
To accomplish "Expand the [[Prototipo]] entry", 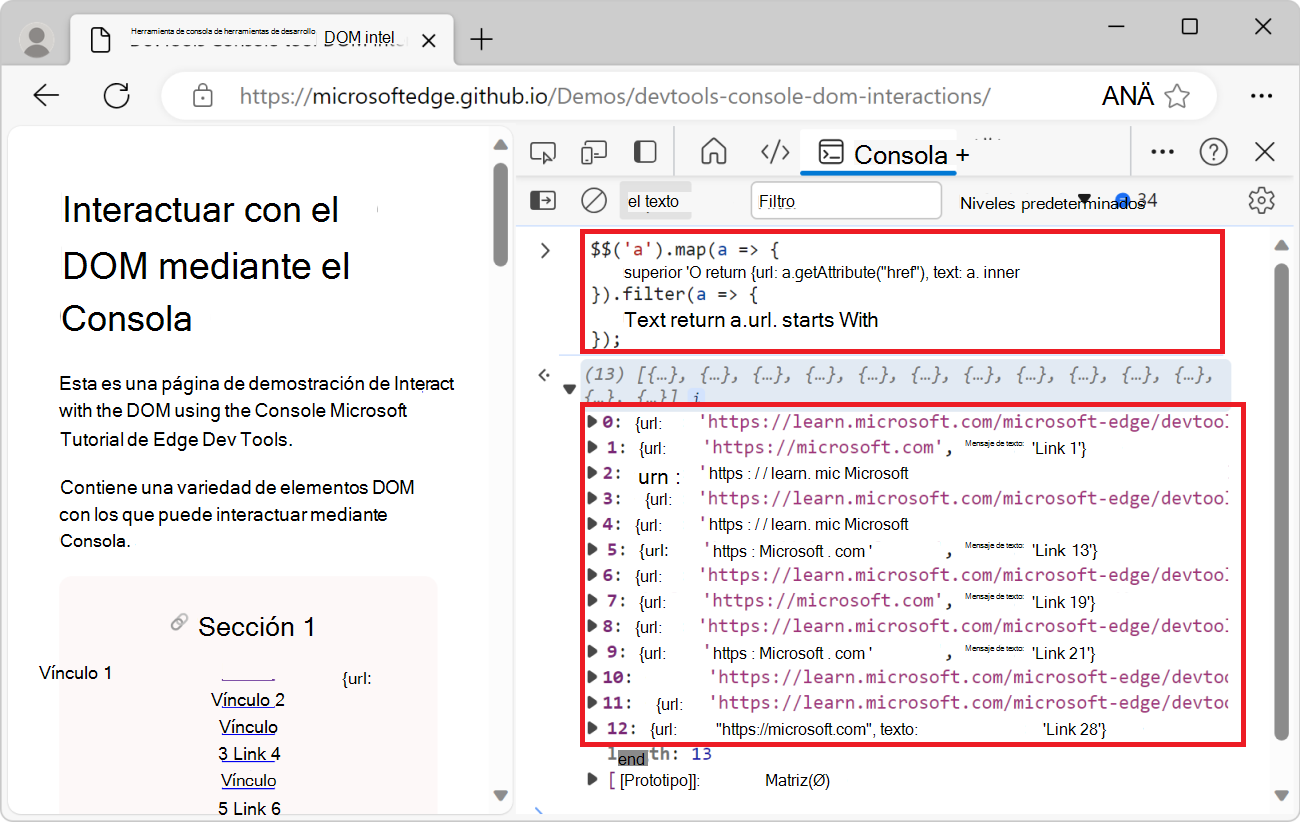I will (592, 780).
